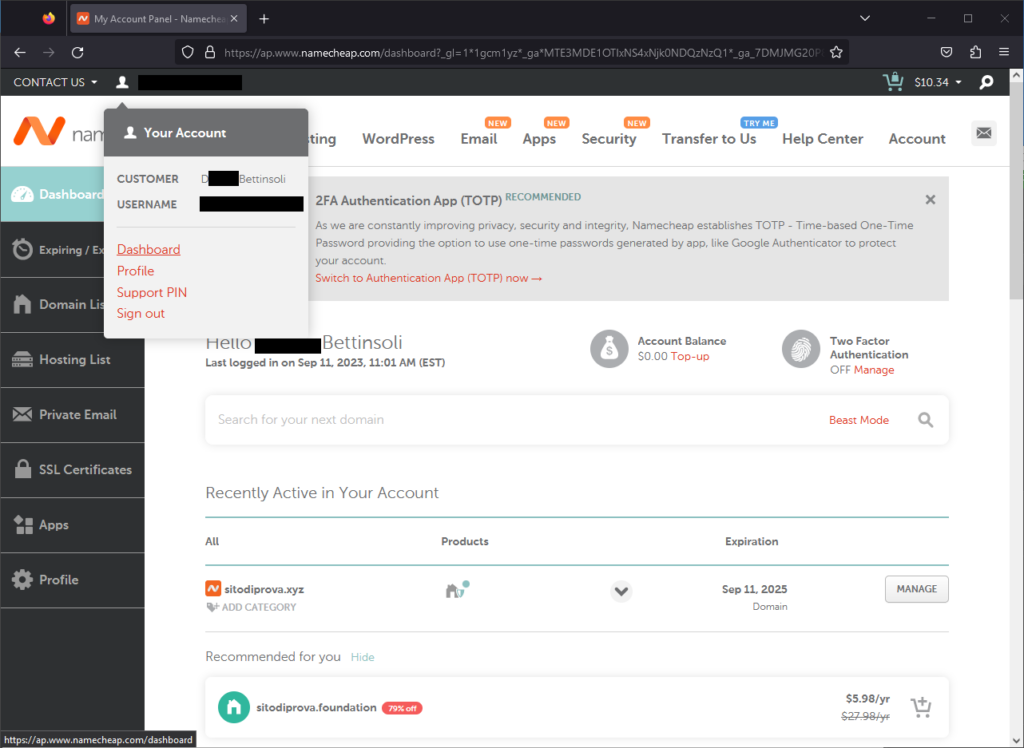This screenshot has height=748, width=1024.
Task: Add sitodiprova.foundation to cart
Action: tap(921, 707)
